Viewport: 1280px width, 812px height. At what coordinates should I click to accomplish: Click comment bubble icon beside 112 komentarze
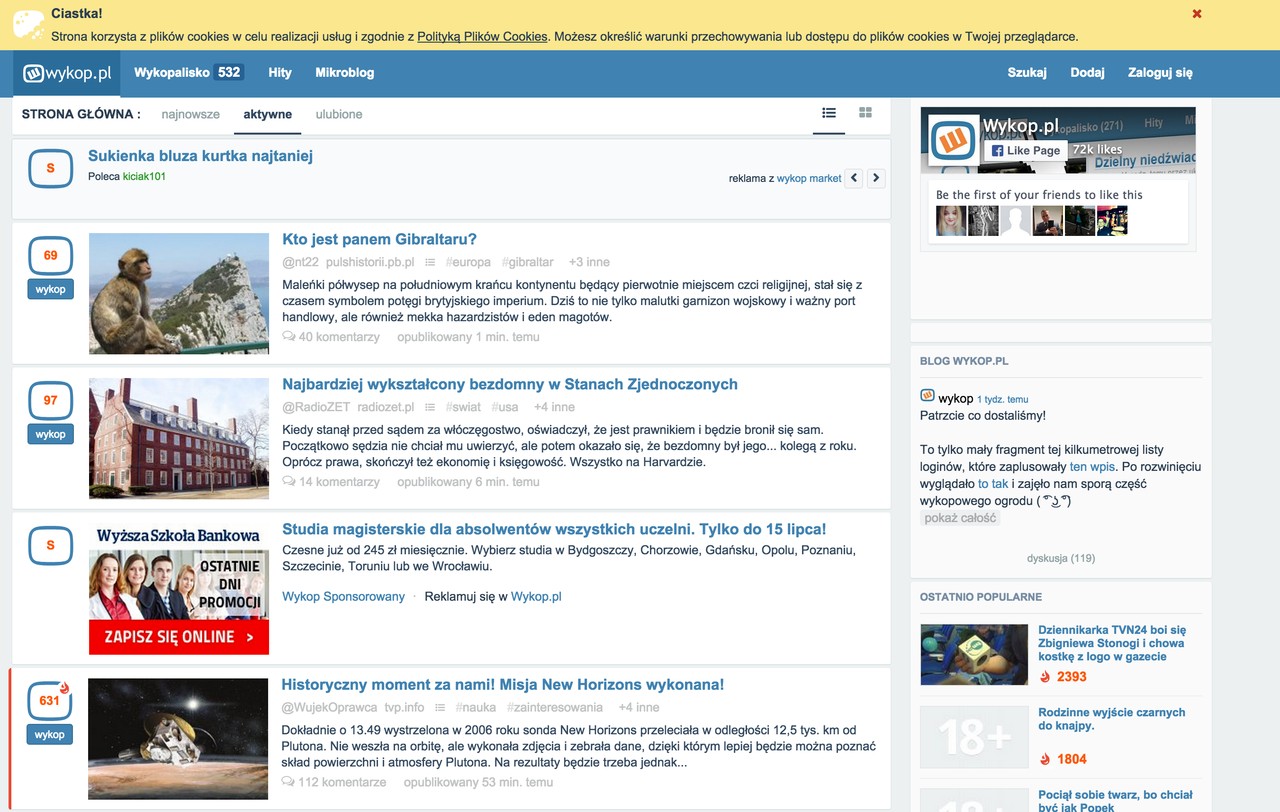289,782
